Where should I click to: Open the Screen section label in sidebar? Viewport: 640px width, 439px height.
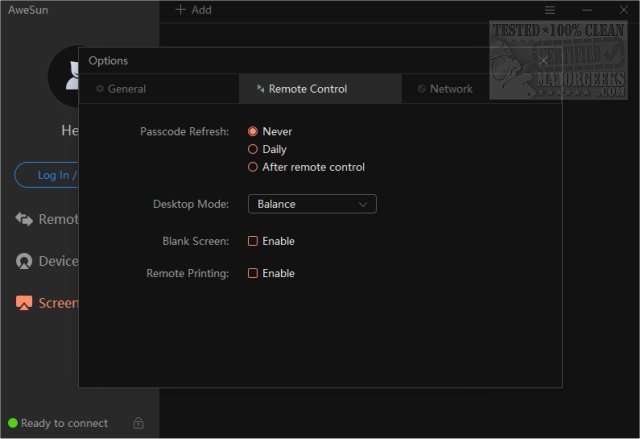pyautogui.click(x=58, y=303)
